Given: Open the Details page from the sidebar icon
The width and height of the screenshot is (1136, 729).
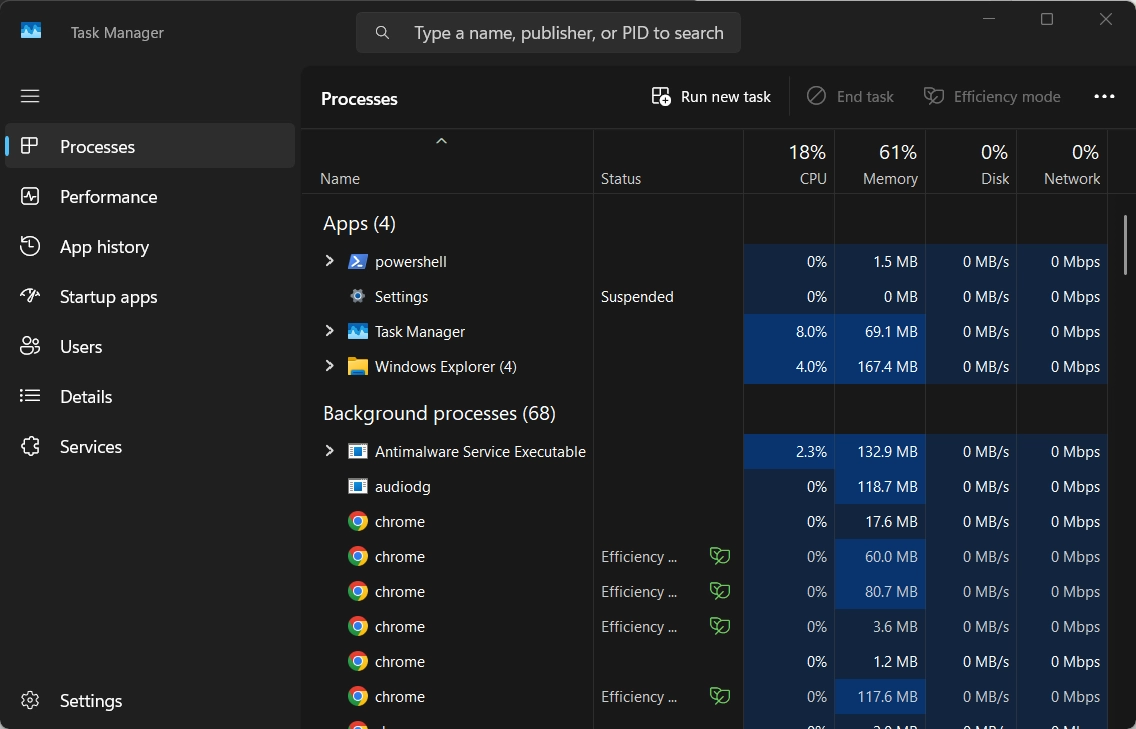Looking at the screenshot, I should tap(30, 396).
